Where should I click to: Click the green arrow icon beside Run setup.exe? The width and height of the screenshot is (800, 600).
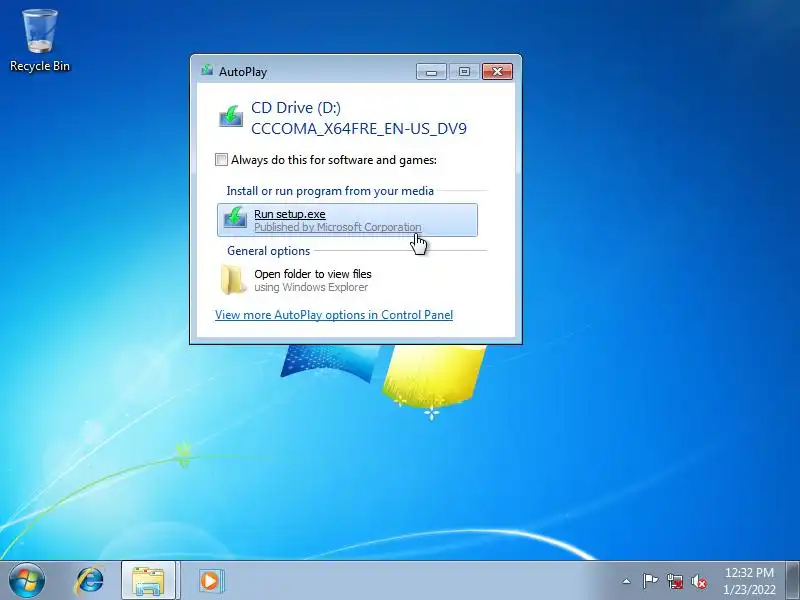coord(235,217)
